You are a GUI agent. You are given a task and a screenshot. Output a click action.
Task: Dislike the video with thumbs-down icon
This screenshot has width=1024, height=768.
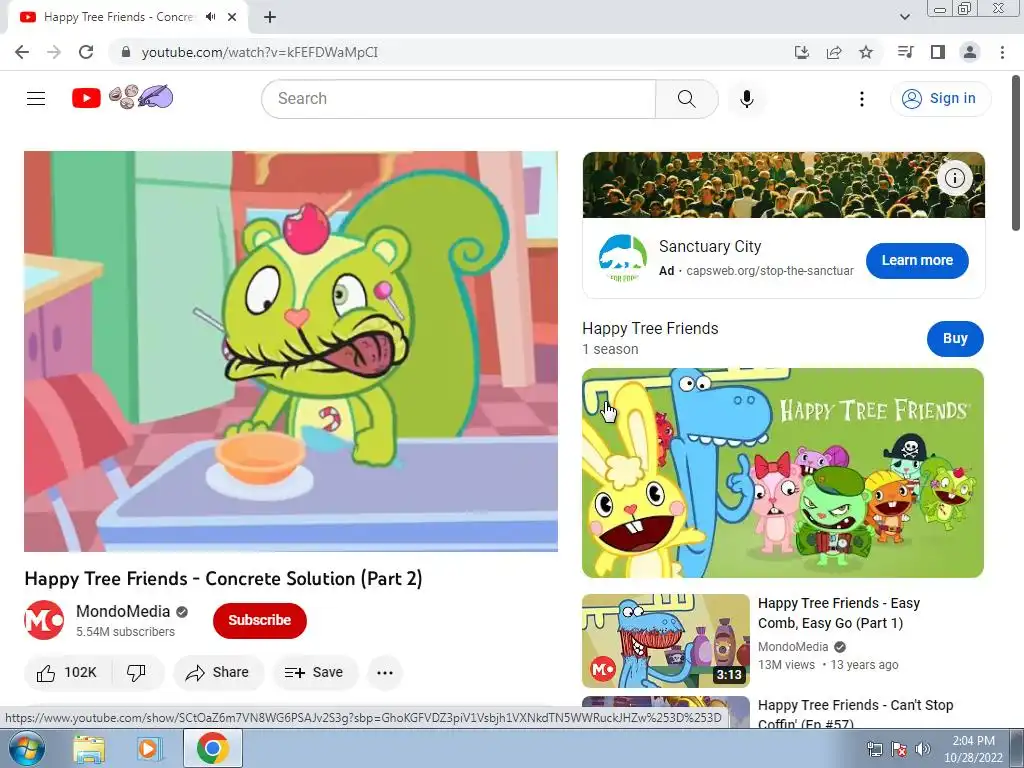click(x=136, y=673)
